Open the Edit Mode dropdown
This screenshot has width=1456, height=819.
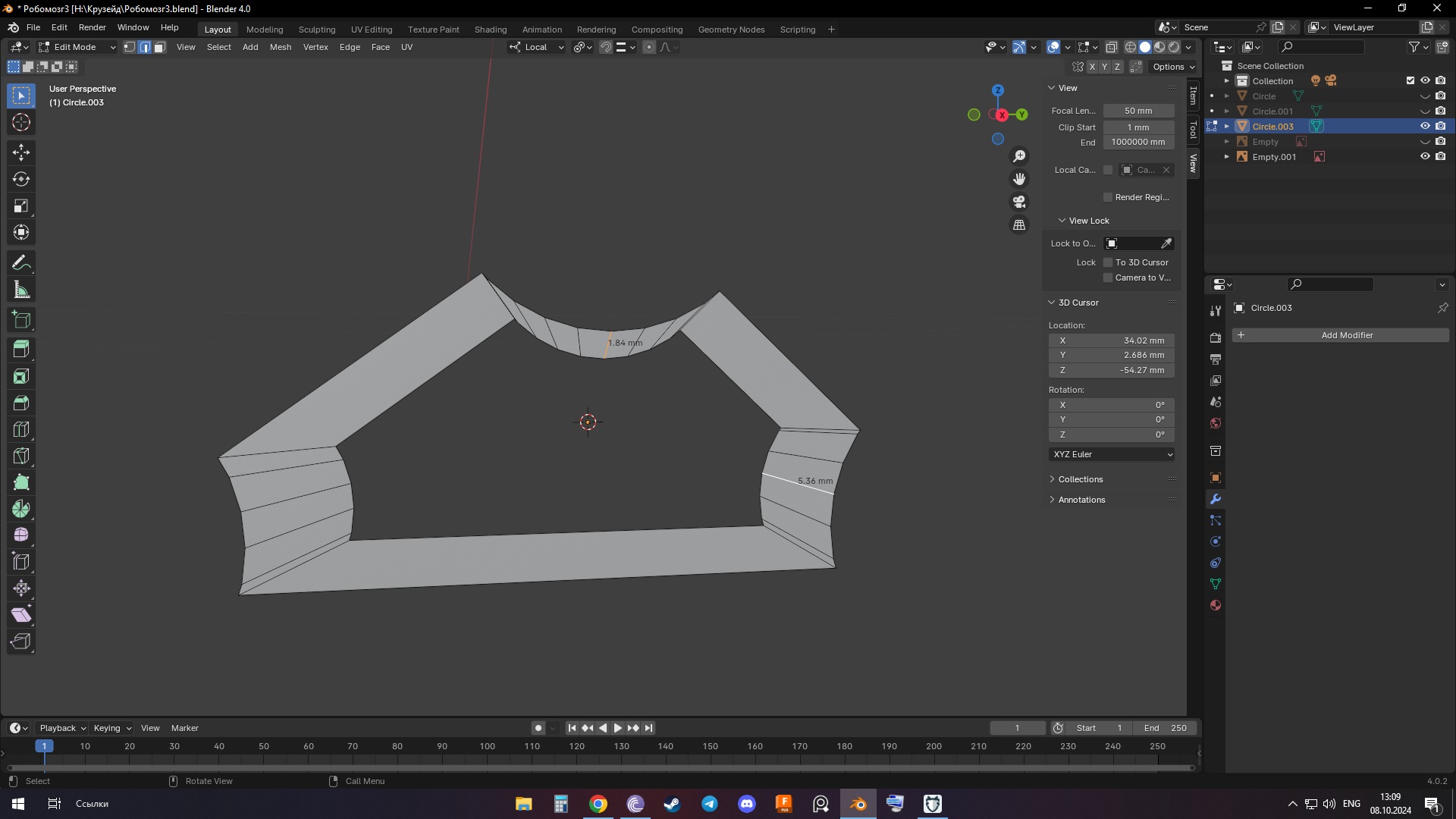click(x=77, y=47)
